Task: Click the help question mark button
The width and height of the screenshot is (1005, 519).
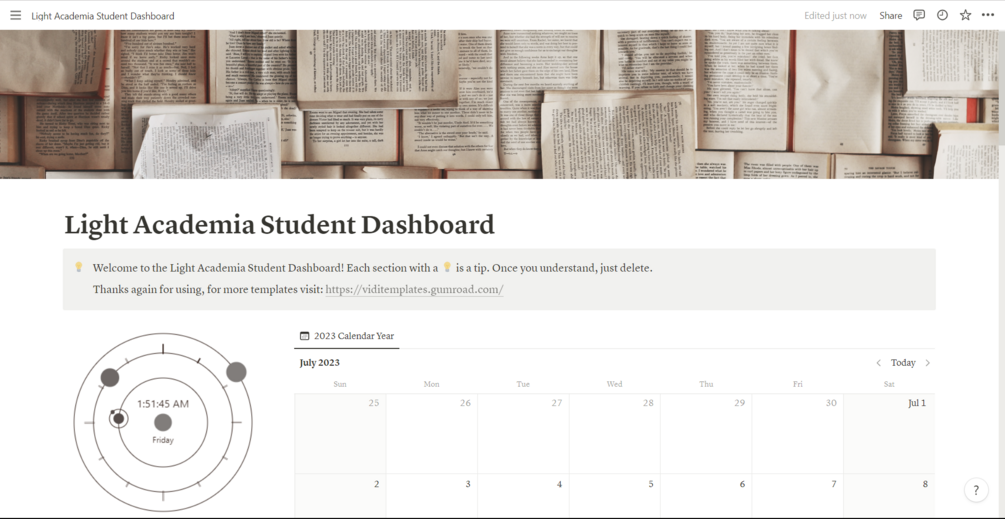Action: point(976,490)
